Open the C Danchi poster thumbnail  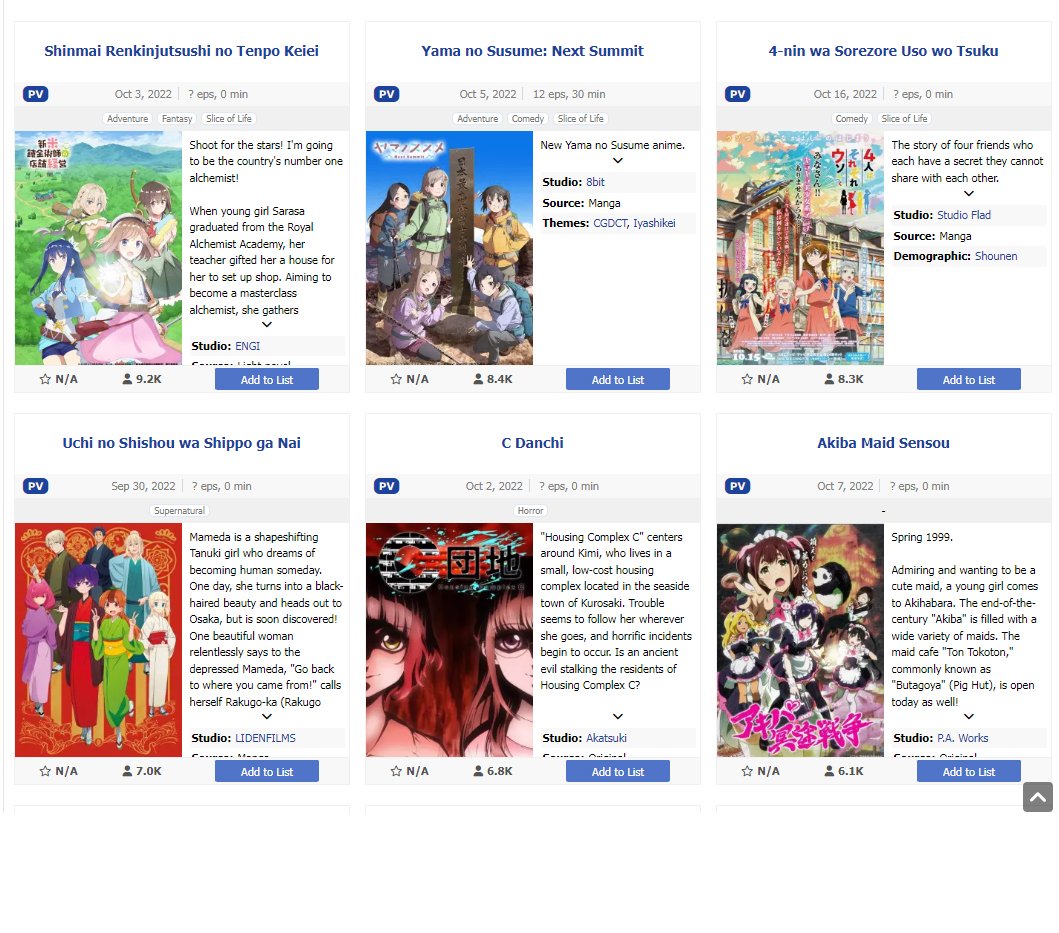449,640
